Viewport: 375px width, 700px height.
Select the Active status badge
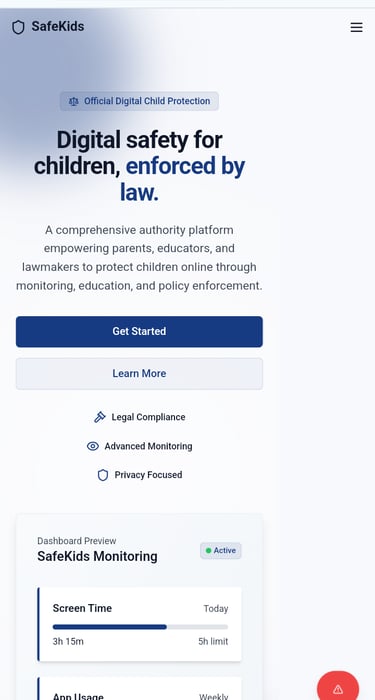pyautogui.click(x=221, y=550)
